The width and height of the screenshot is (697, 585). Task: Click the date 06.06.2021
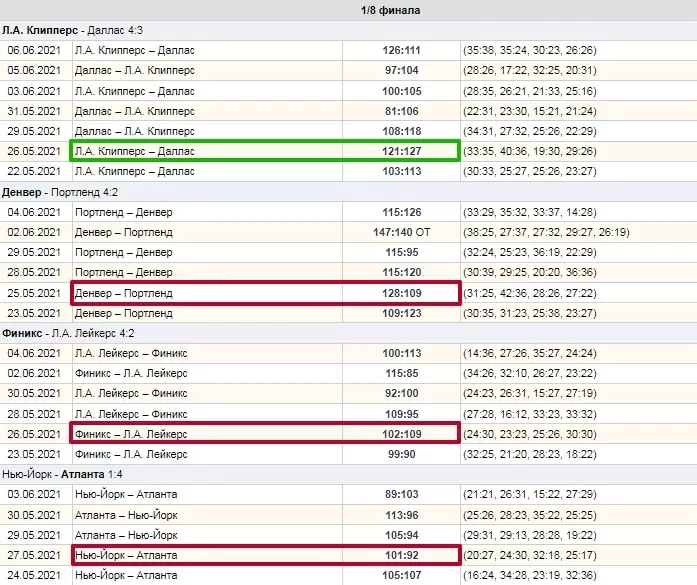pos(34,50)
